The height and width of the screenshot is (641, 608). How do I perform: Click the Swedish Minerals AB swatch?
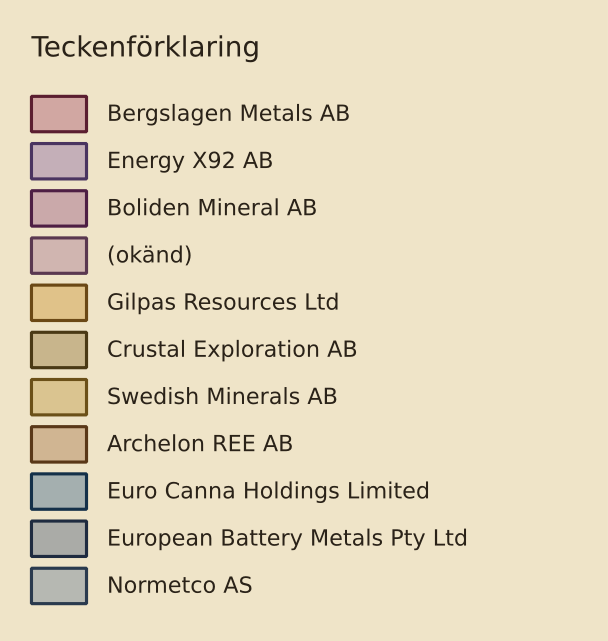click(x=59, y=397)
